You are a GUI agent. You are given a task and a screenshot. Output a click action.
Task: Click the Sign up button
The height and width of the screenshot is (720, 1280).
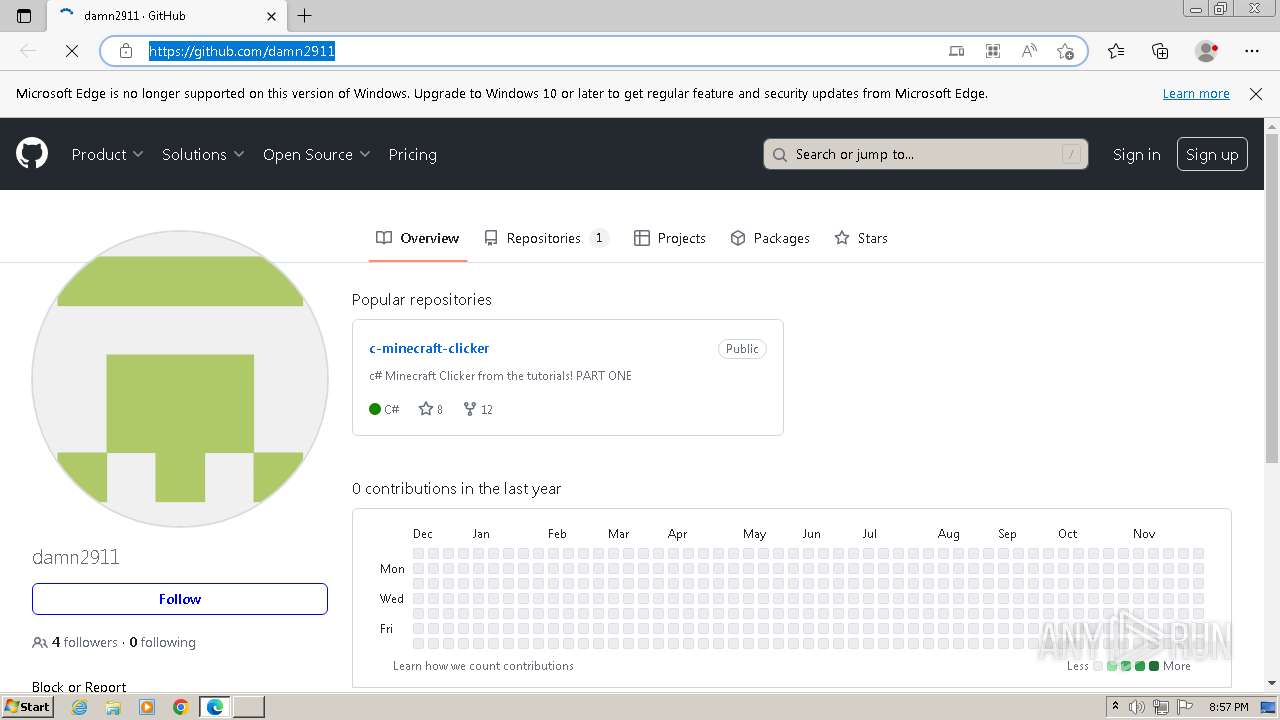tap(1212, 154)
